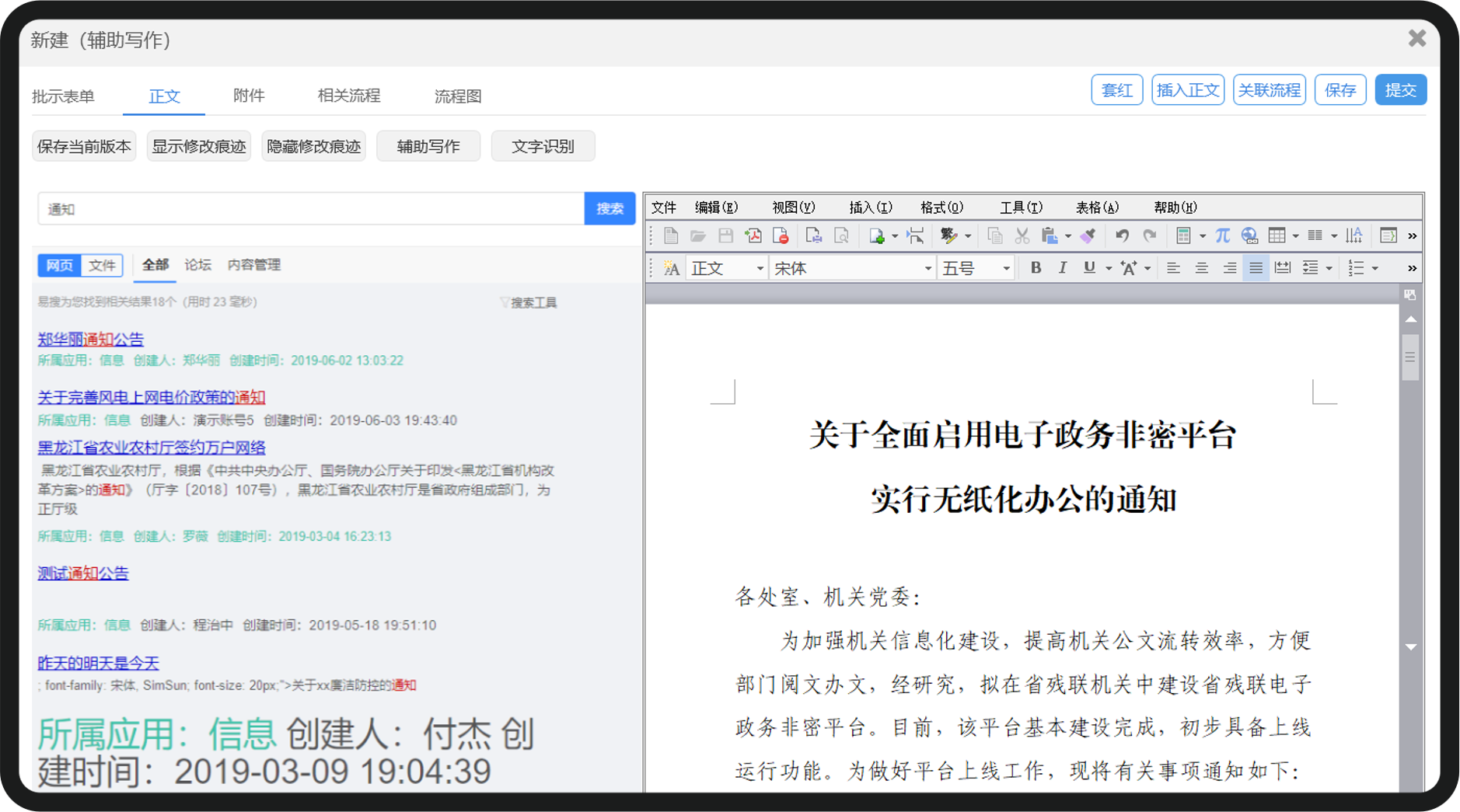Open the 格式(O) menu
This screenshot has height=812, width=1460.
(941, 207)
